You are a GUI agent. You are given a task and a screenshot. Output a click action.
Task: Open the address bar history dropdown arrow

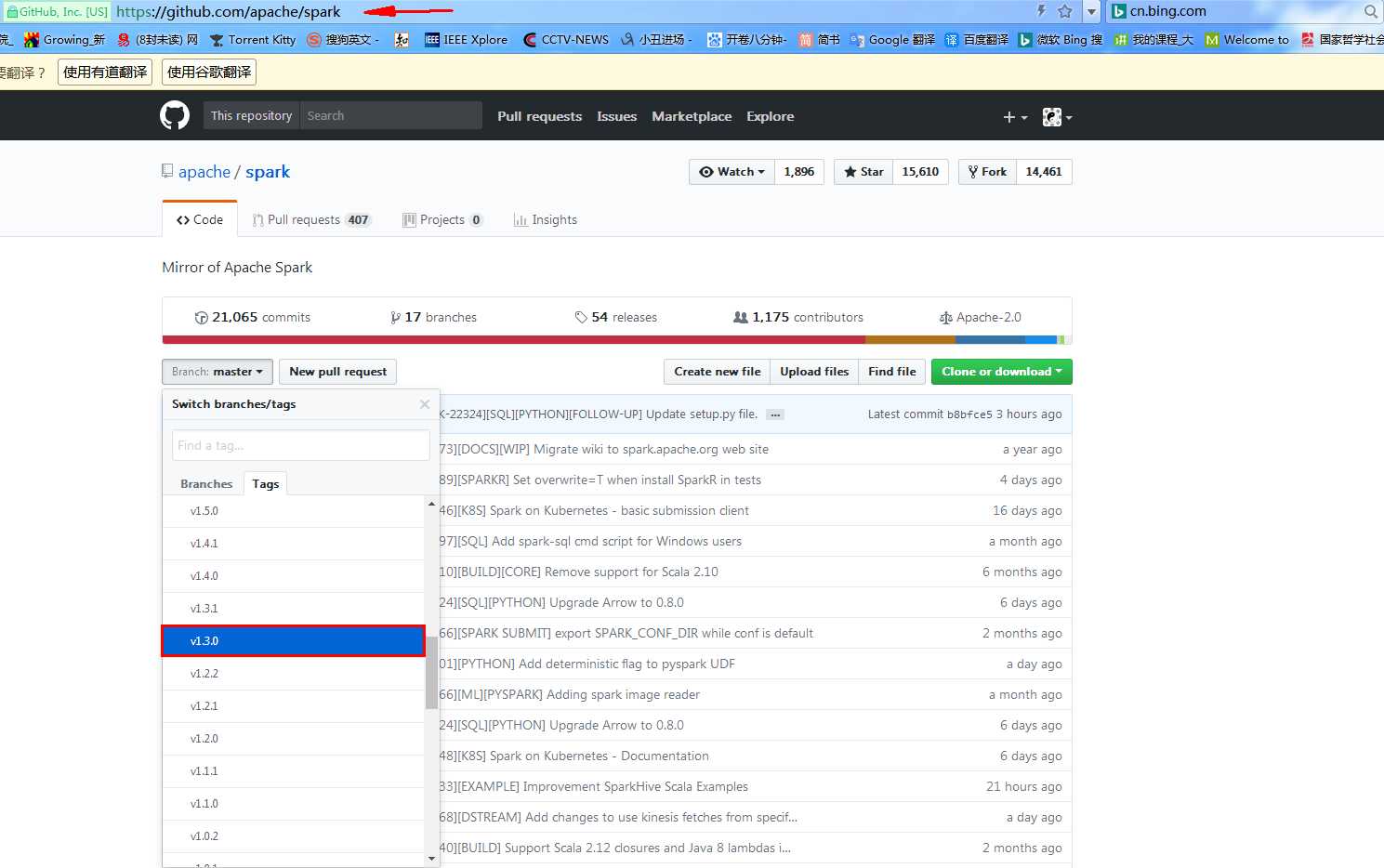click(x=1092, y=11)
